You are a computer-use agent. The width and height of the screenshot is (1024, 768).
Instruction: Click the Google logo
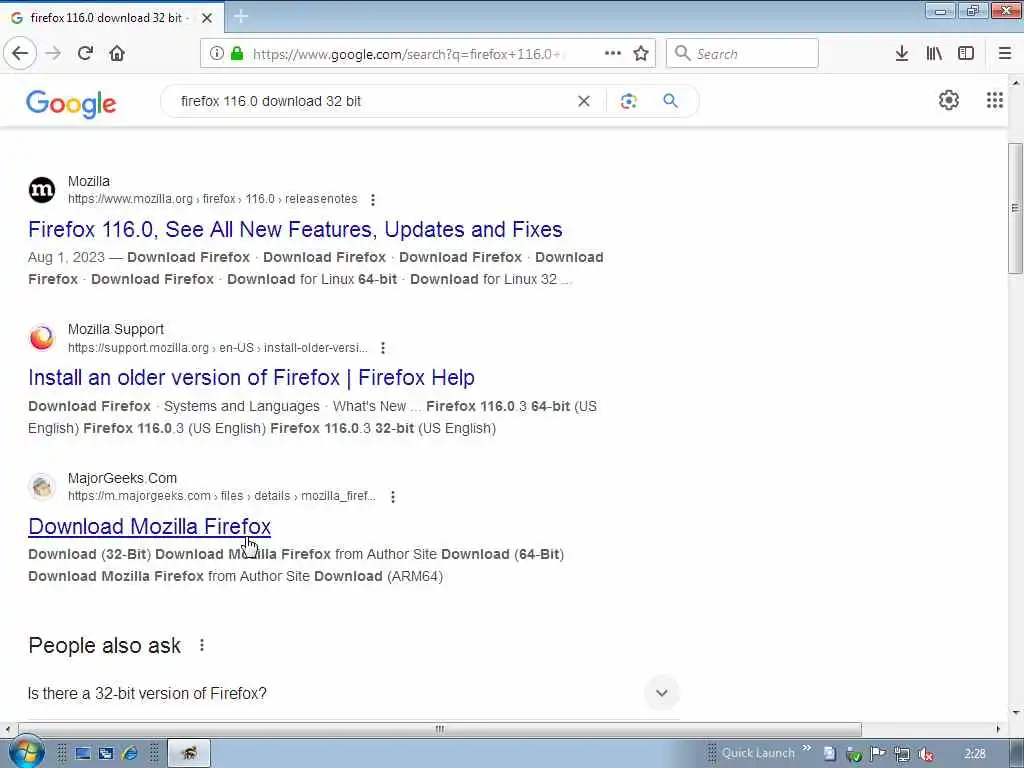(71, 103)
